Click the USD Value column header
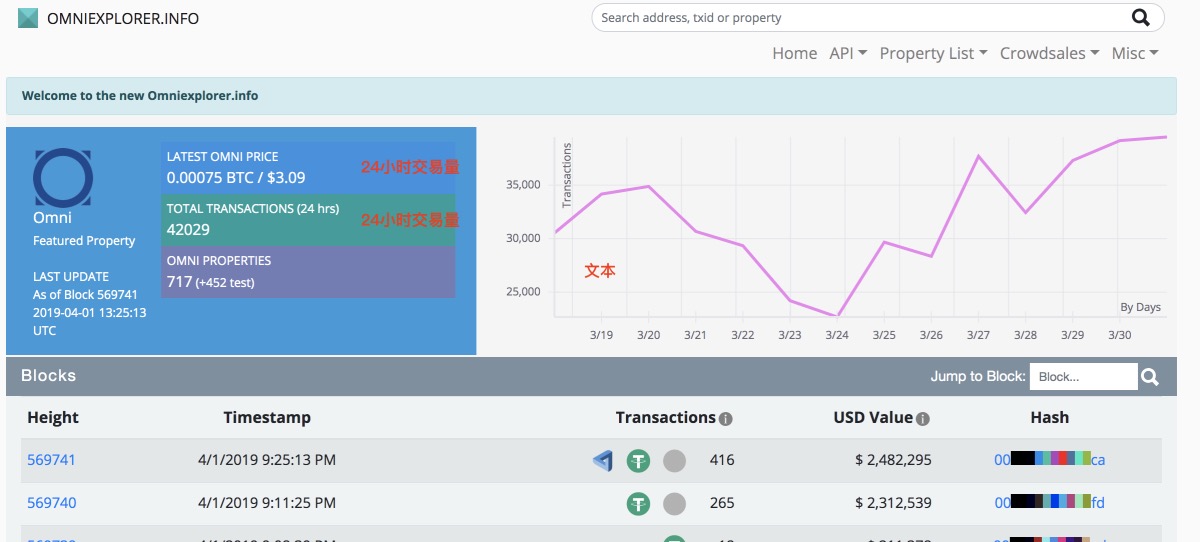1200x542 pixels. pos(873,418)
